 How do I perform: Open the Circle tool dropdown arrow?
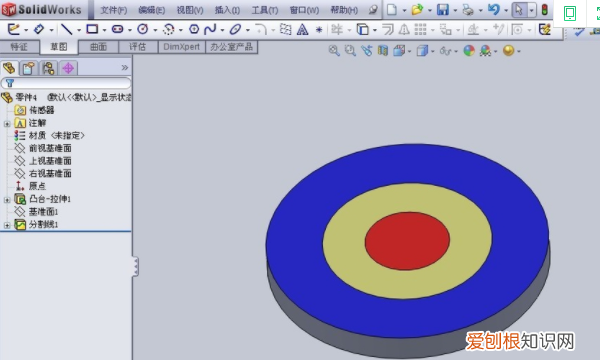coord(155,30)
